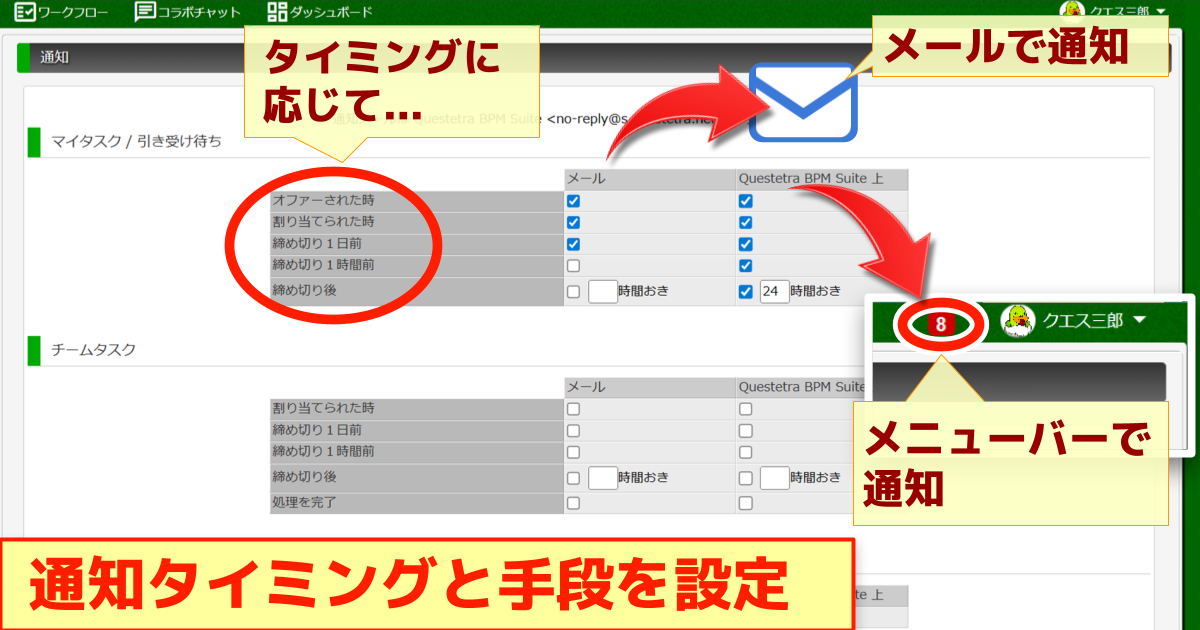
Task: Open the ワークフロー menu
Action: (x=61, y=12)
